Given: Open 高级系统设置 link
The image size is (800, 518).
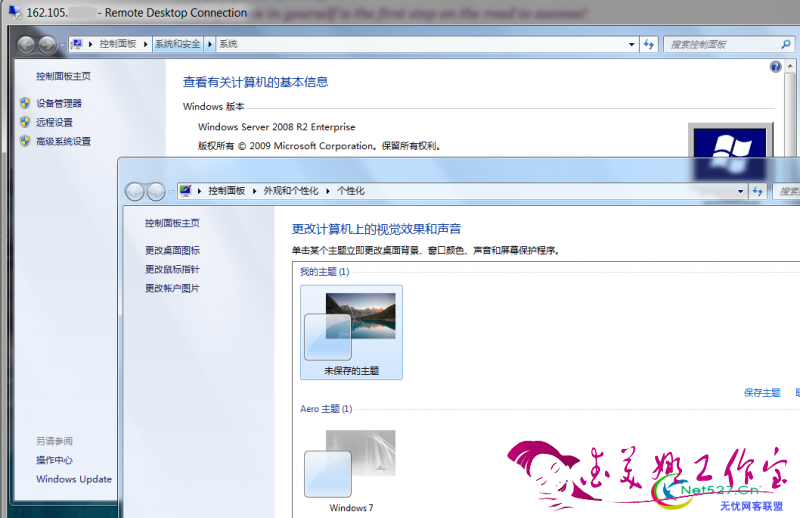Looking at the screenshot, I should coord(63,141).
